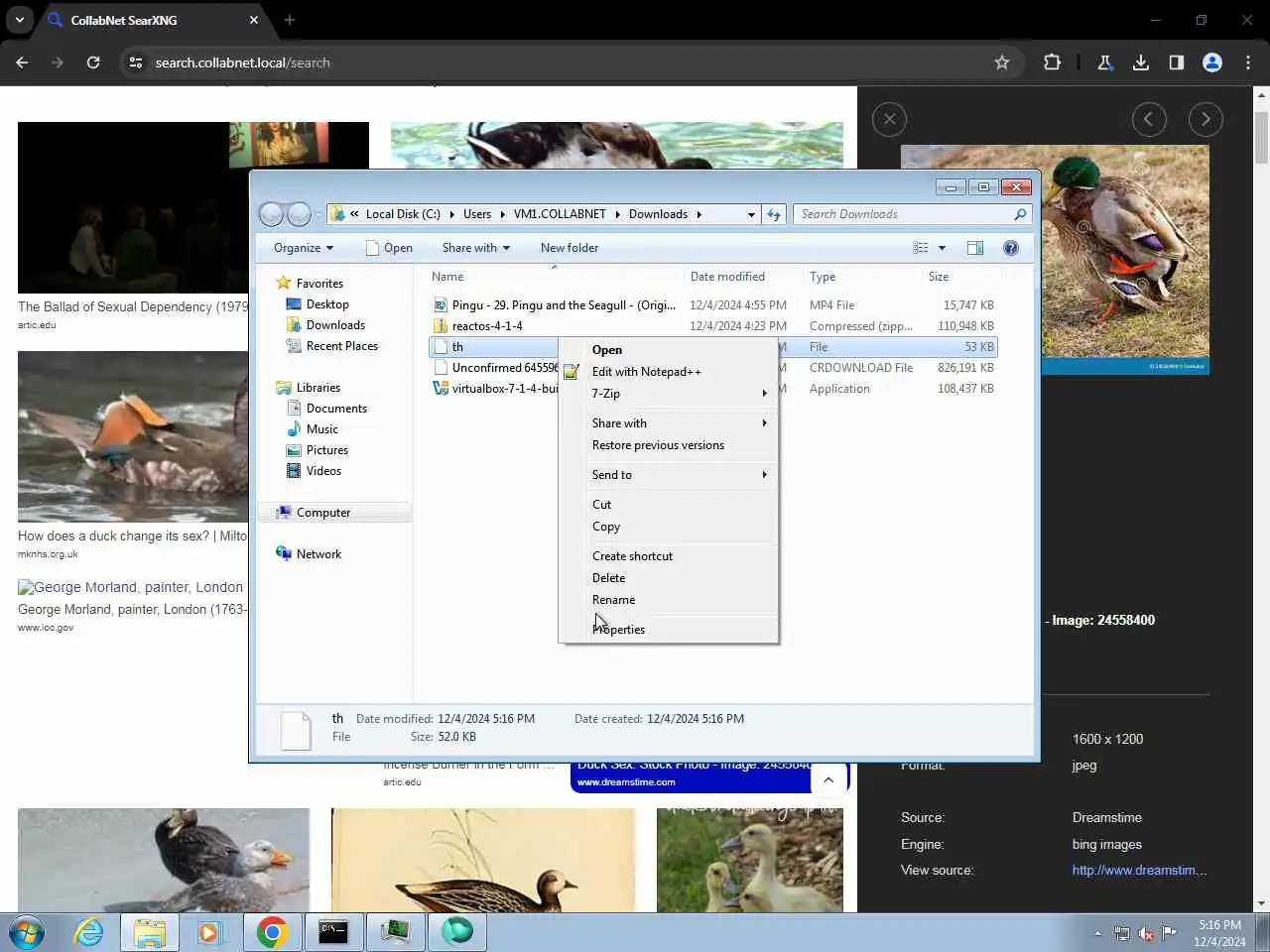Click the Search Downloads field
1270x952 pixels.
click(x=912, y=214)
